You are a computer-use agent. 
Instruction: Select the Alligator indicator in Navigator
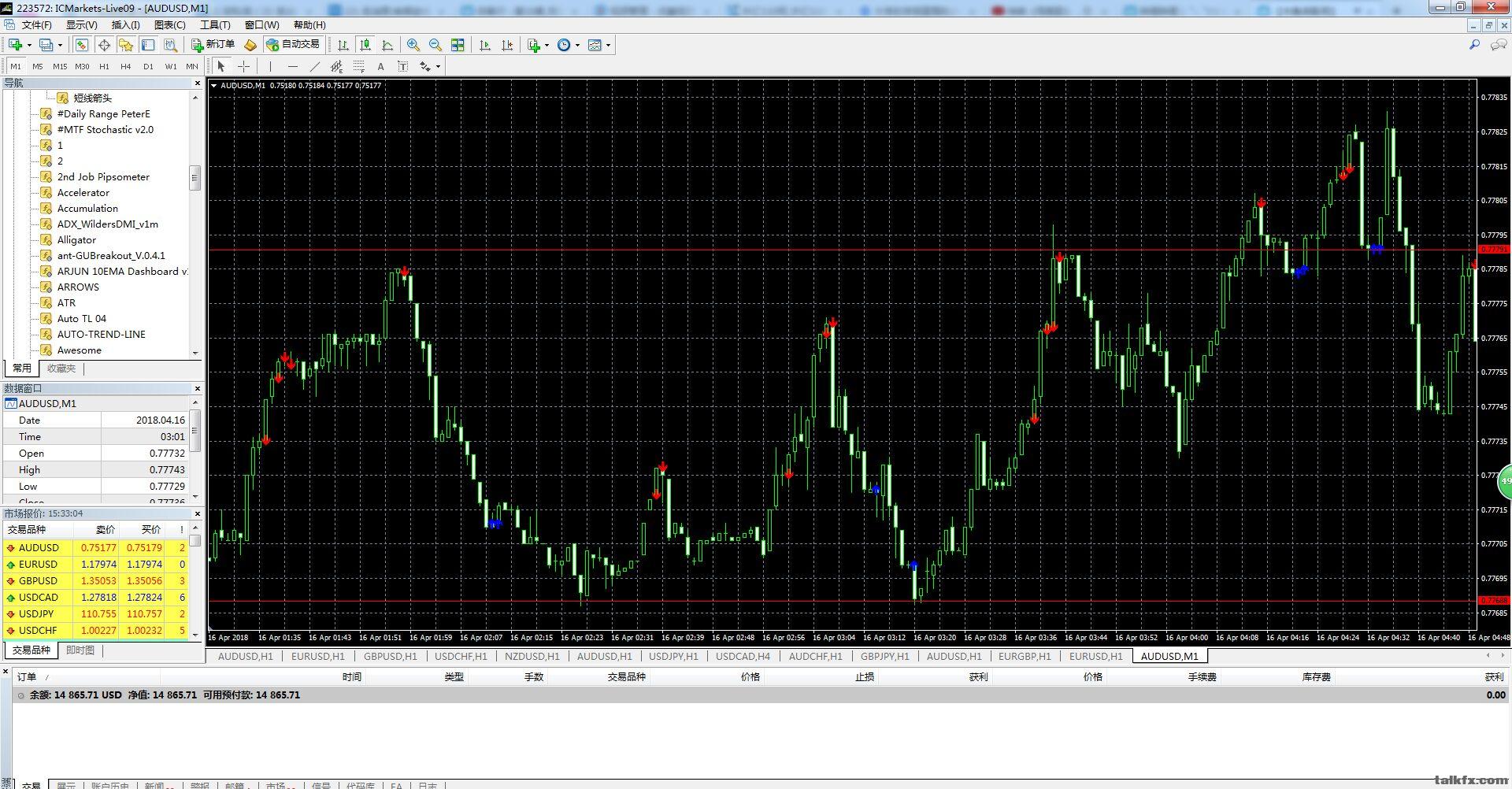click(76, 239)
